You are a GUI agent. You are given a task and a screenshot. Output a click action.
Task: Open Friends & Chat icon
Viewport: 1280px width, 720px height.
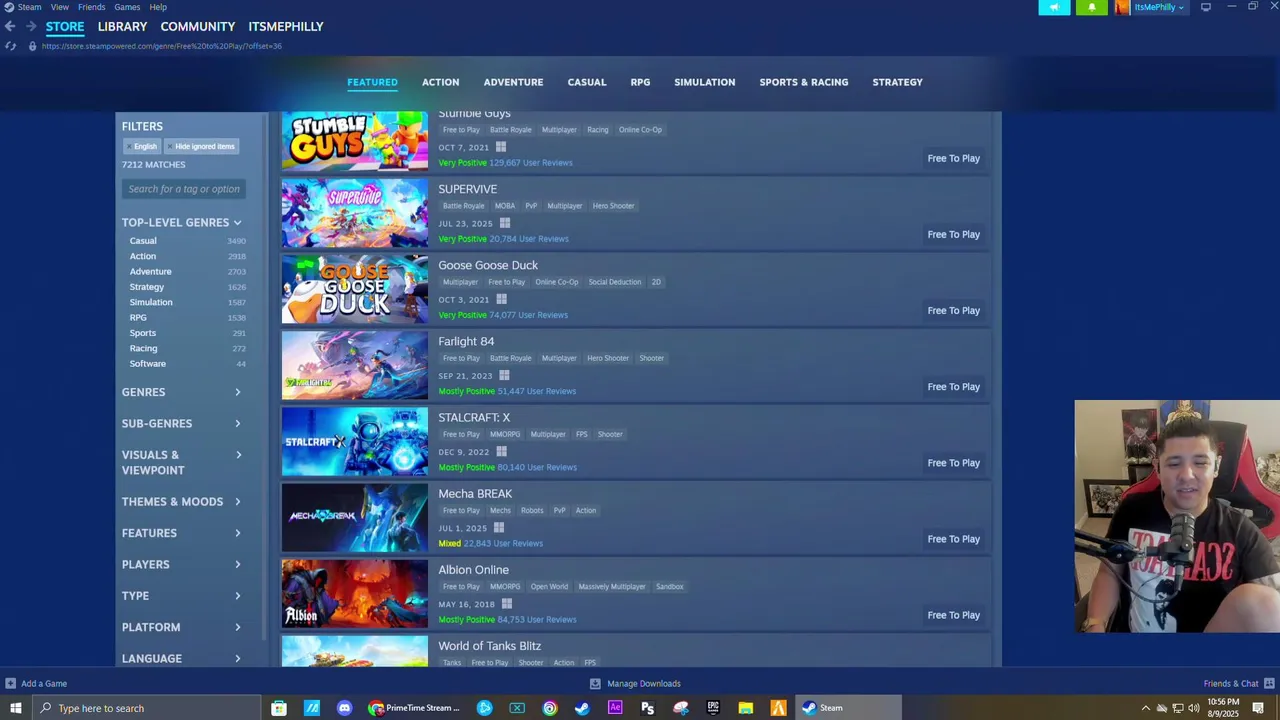click(1270, 684)
